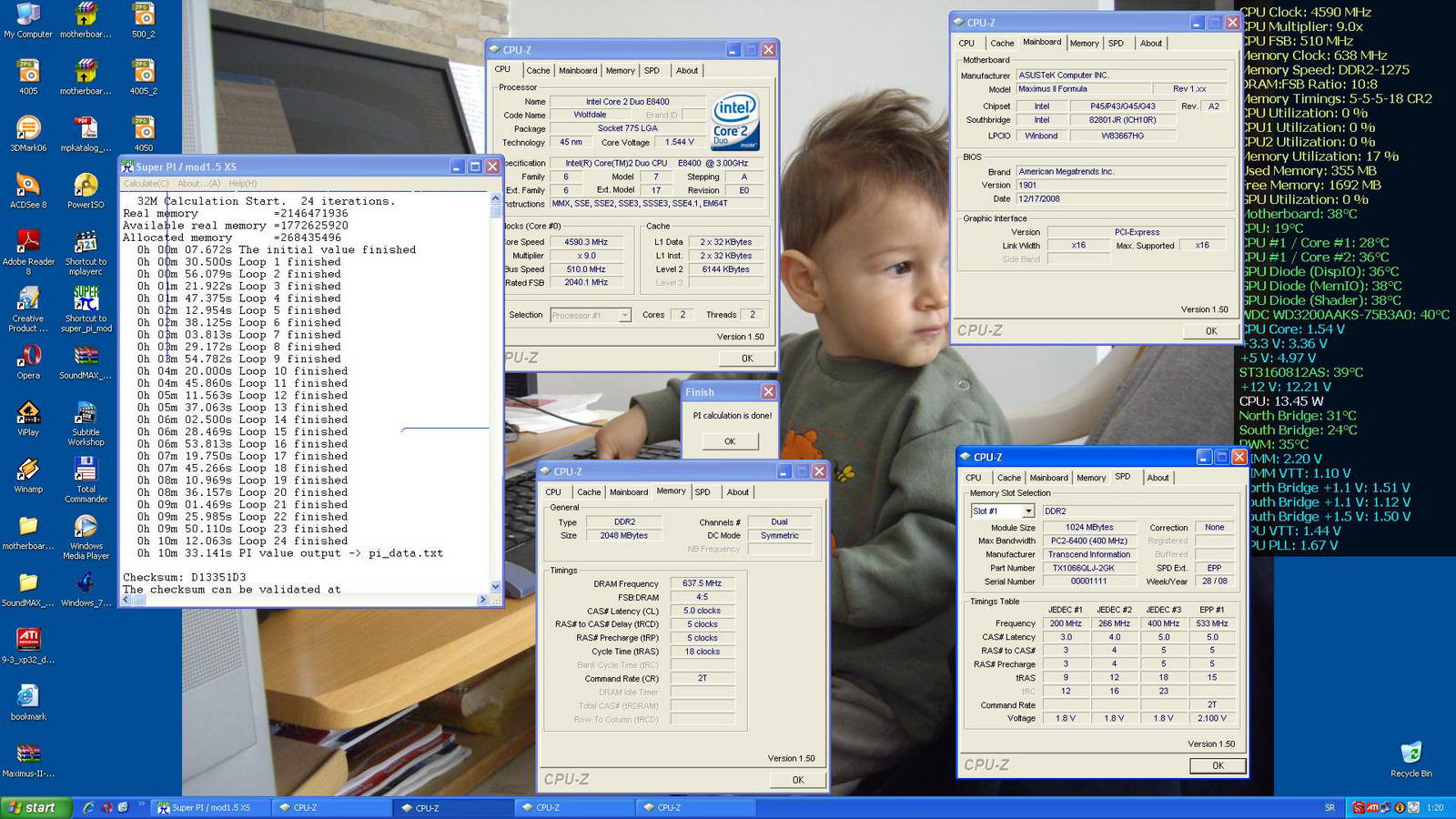This screenshot has height=819, width=1456.
Task: Open the 4050 image file icon
Action: (143, 133)
